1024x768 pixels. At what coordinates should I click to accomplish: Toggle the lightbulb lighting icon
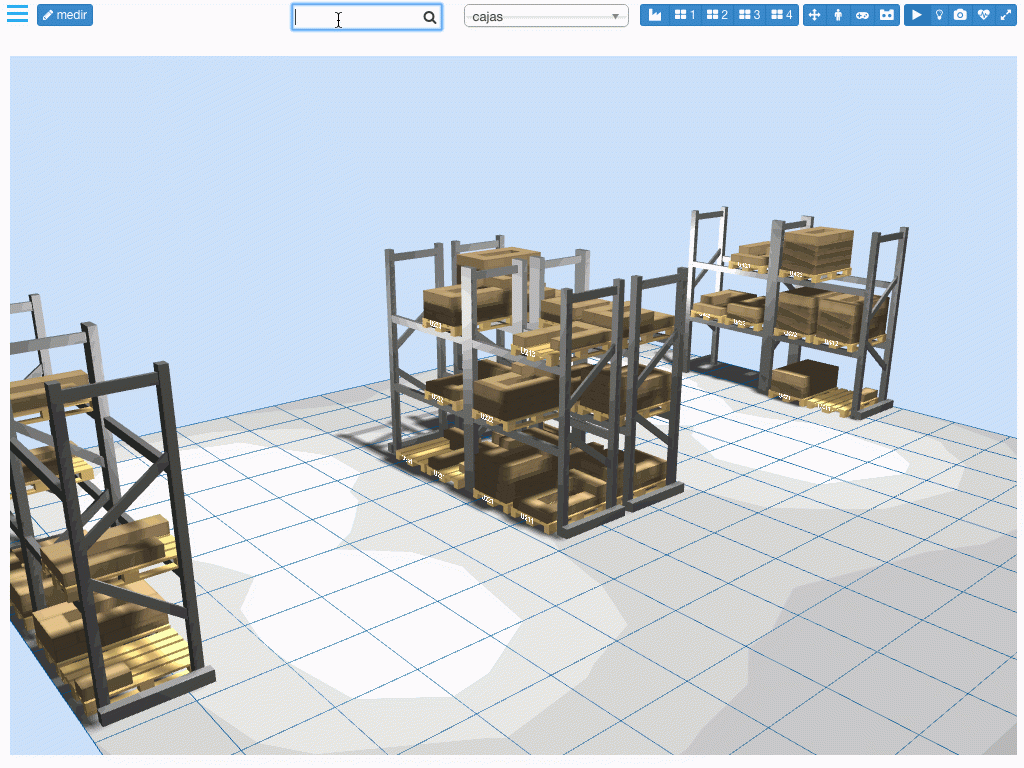tap(938, 14)
